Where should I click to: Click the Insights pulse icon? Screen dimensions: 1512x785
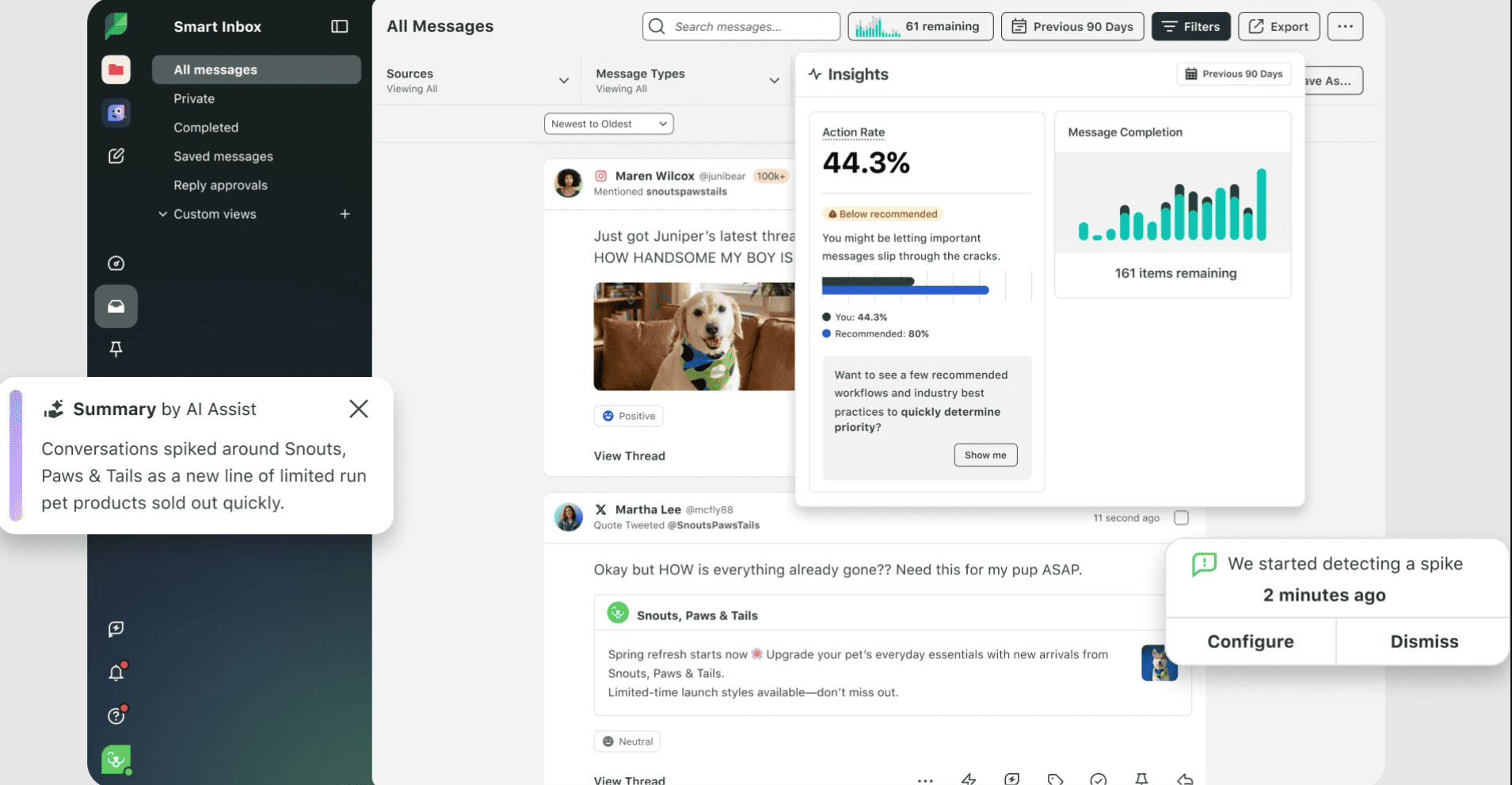coord(815,74)
